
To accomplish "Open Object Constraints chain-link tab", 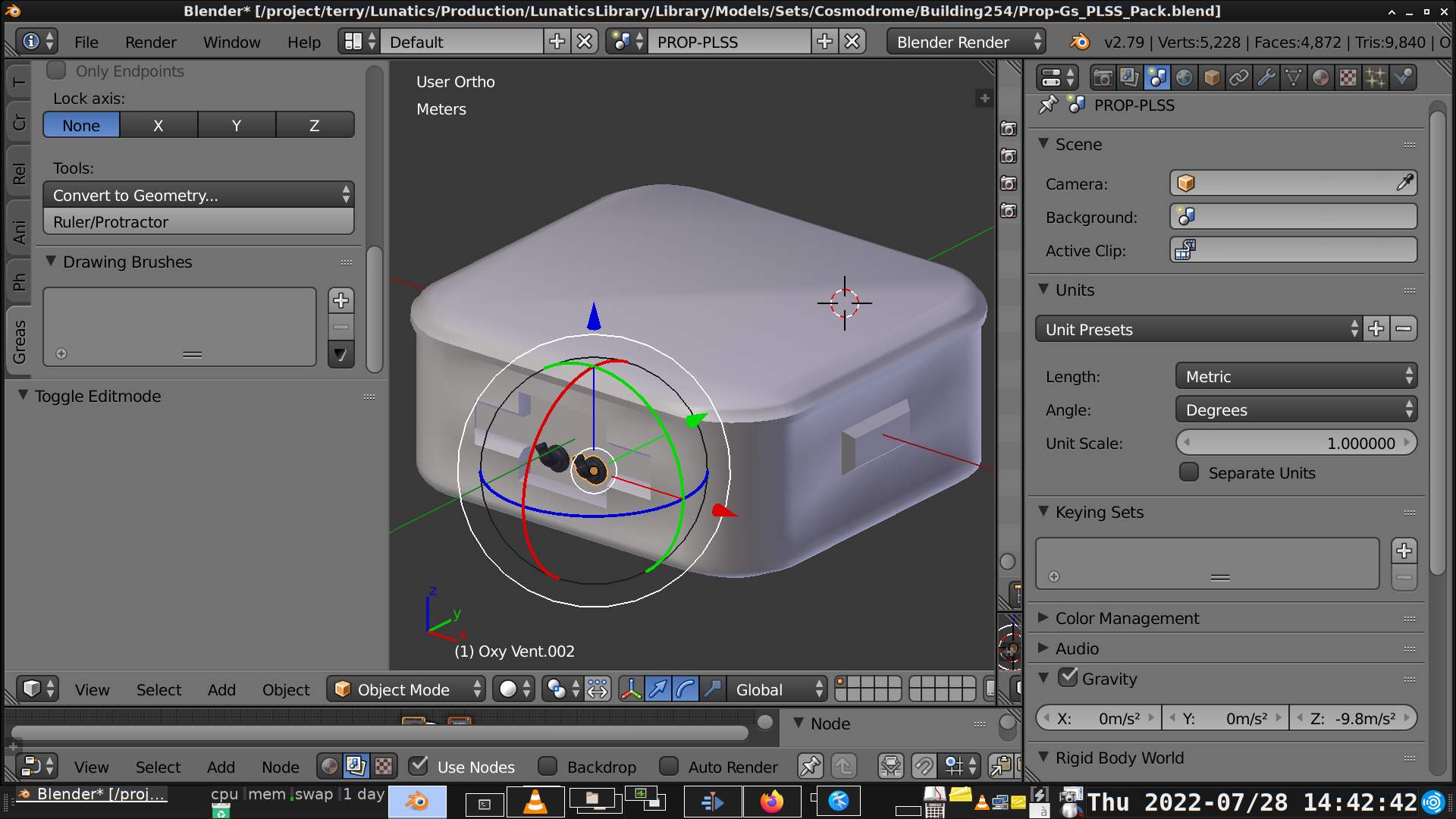I will [x=1238, y=77].
